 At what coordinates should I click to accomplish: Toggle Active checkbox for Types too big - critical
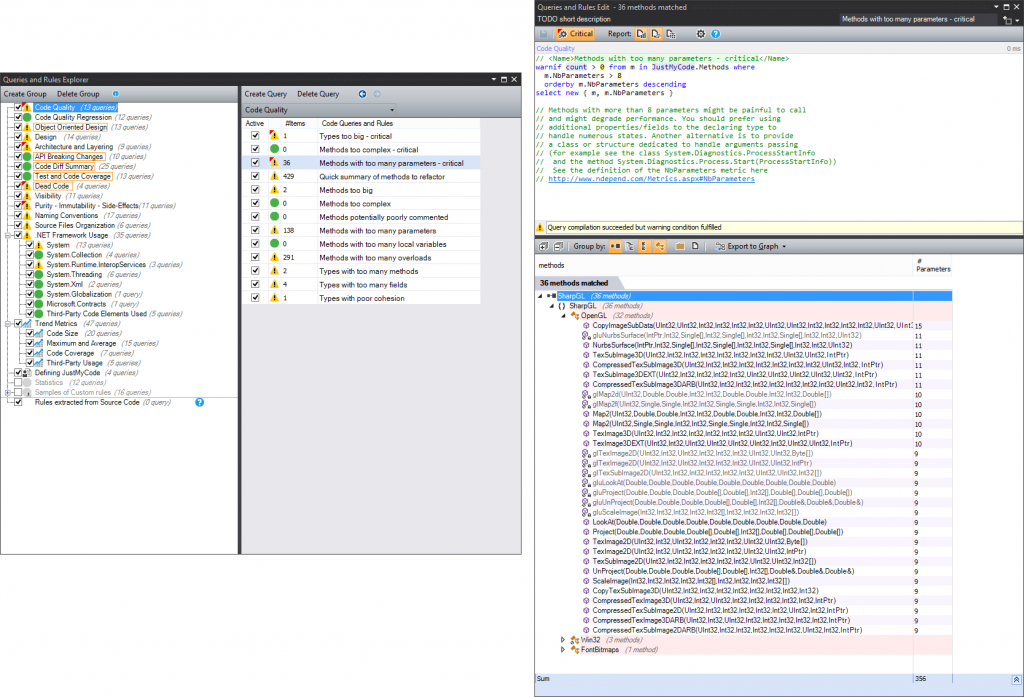pos(255,136)
